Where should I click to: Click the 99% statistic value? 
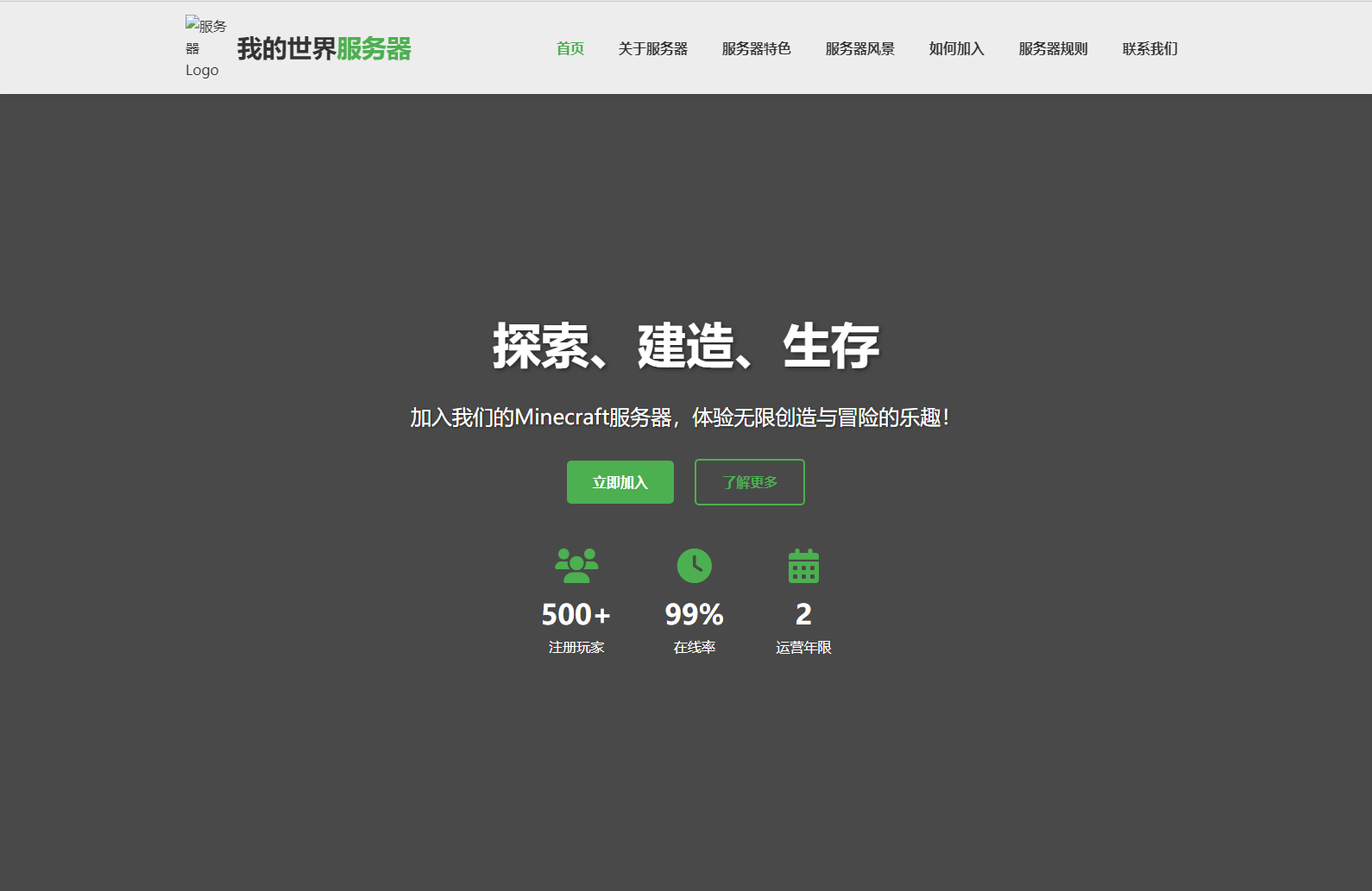click(695, 614)
